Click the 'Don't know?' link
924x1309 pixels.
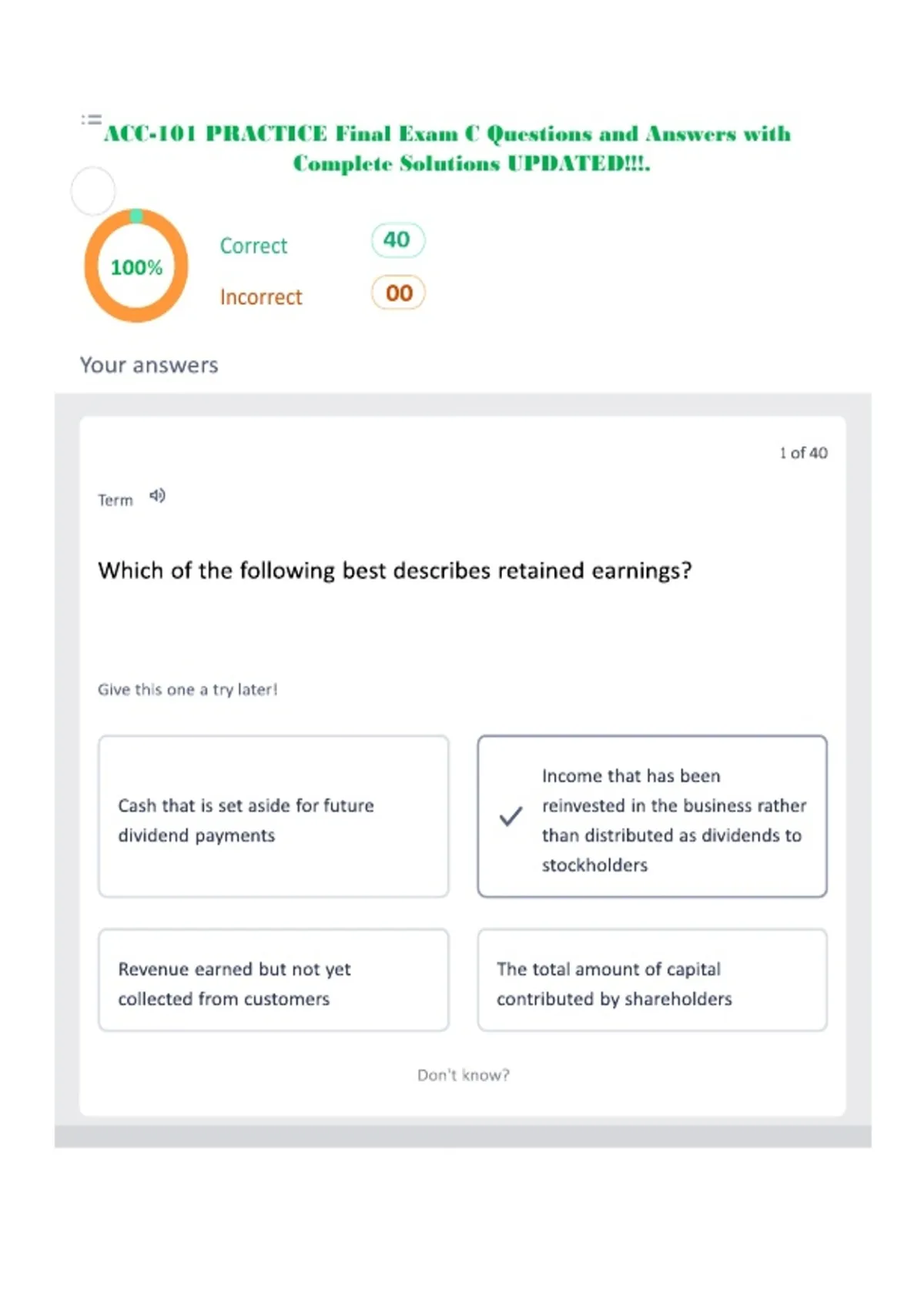[x=464, y=1075]
